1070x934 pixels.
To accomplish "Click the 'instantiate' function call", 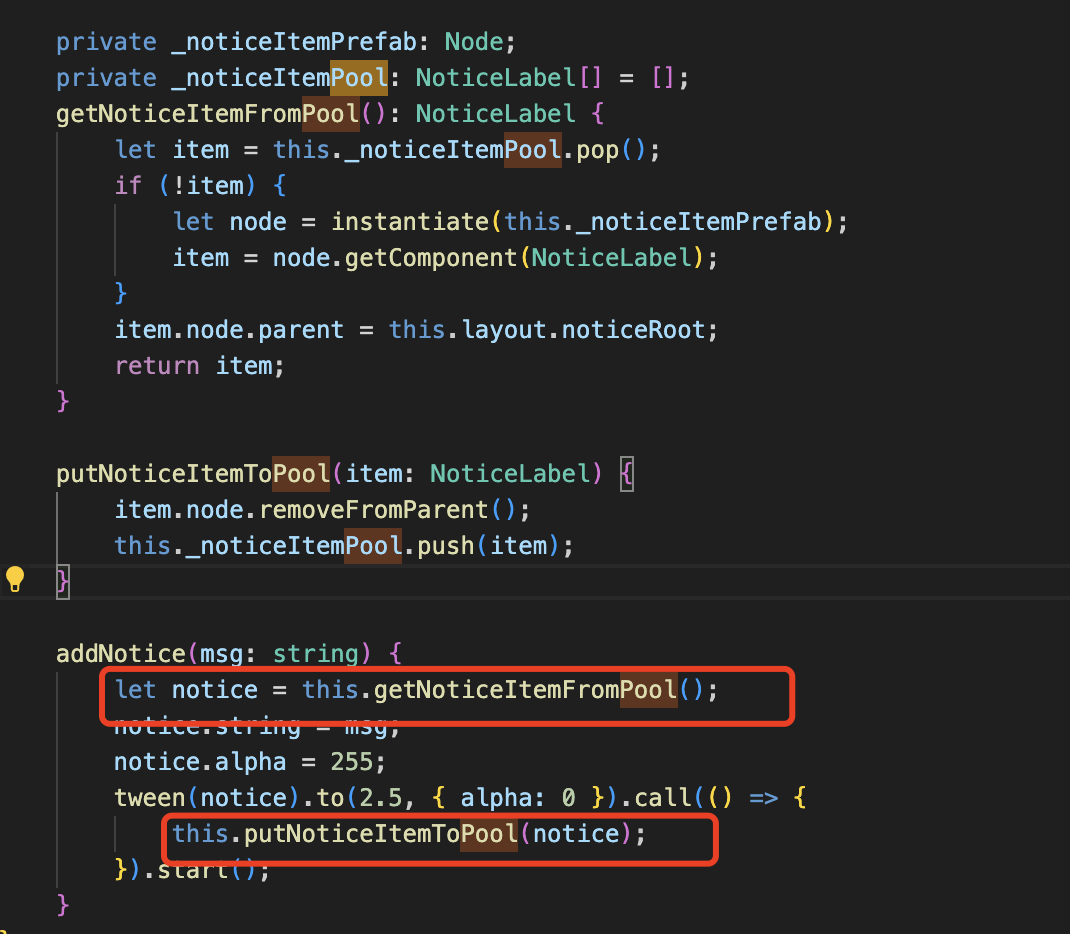I will tap(410, 222).
